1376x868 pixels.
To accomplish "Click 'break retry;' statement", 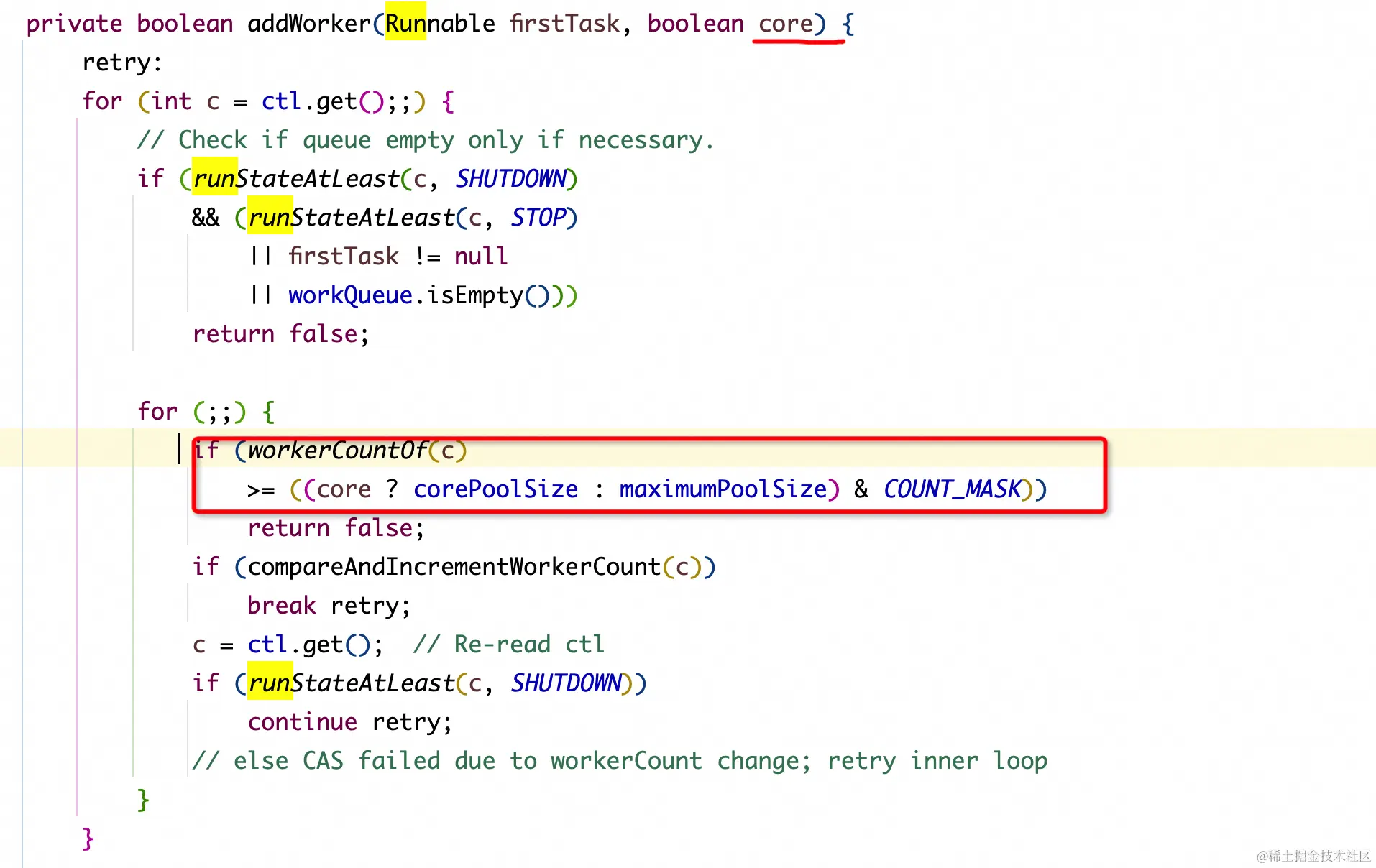I will coord(329,606).
